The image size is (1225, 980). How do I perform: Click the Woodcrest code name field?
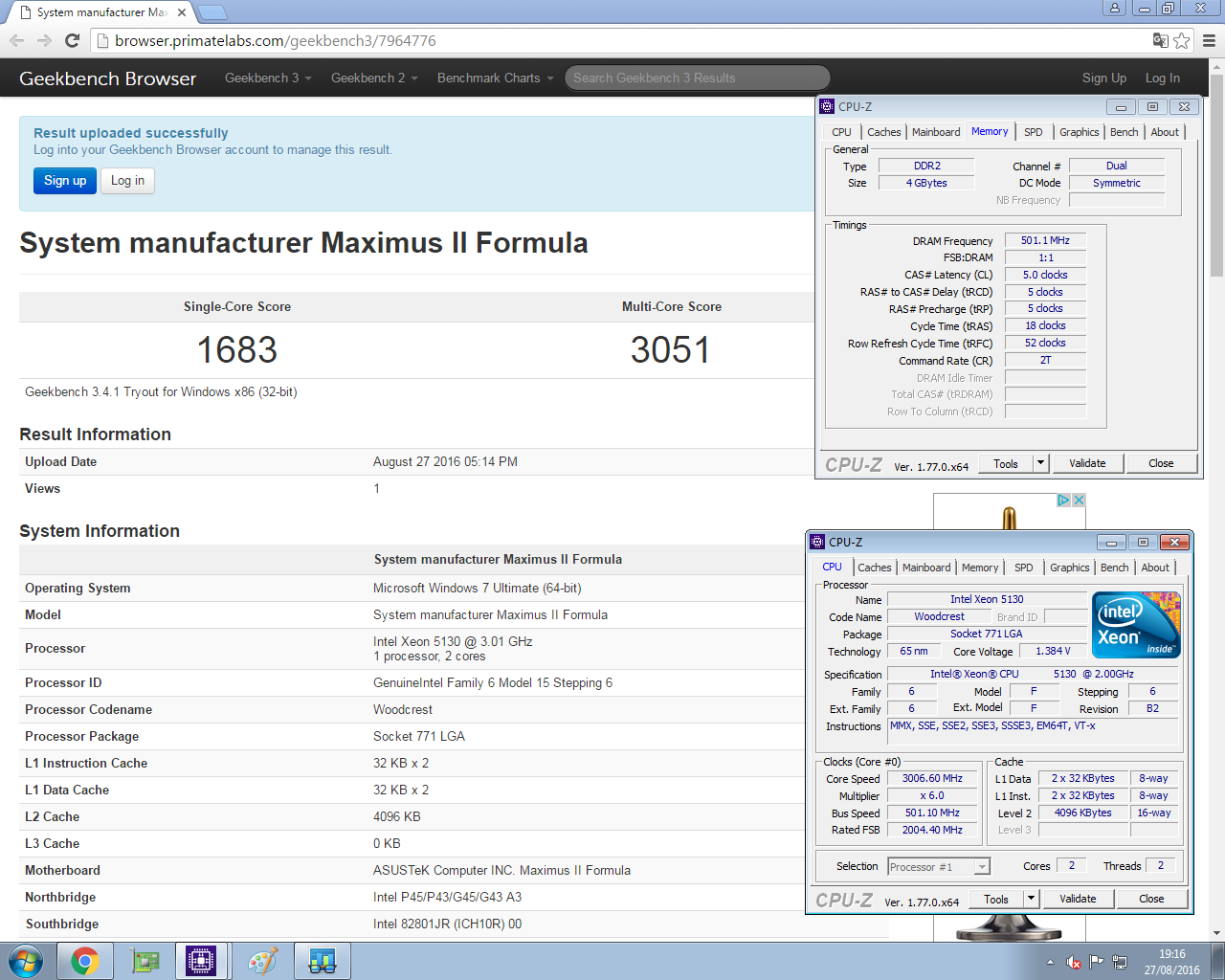pos(939,616)
